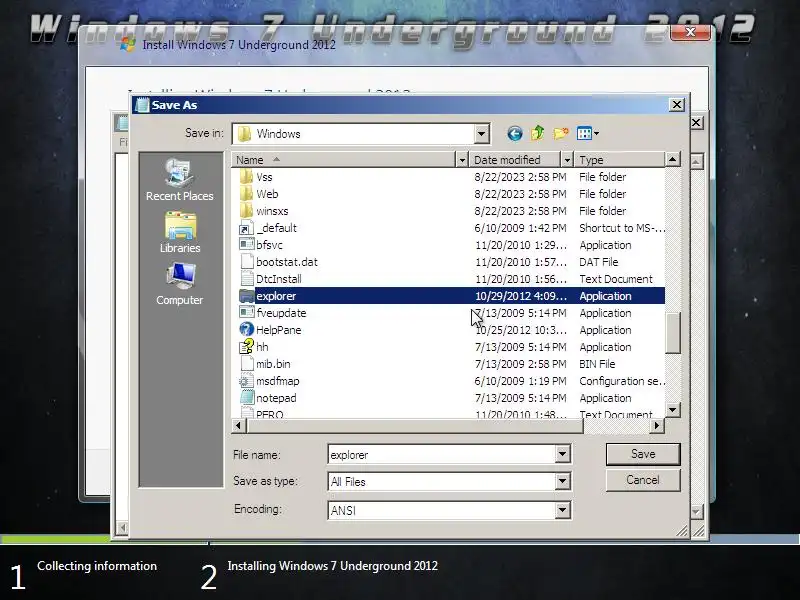Select the _default shortcut icon
The image size is (800, 600).
(246, 228)
